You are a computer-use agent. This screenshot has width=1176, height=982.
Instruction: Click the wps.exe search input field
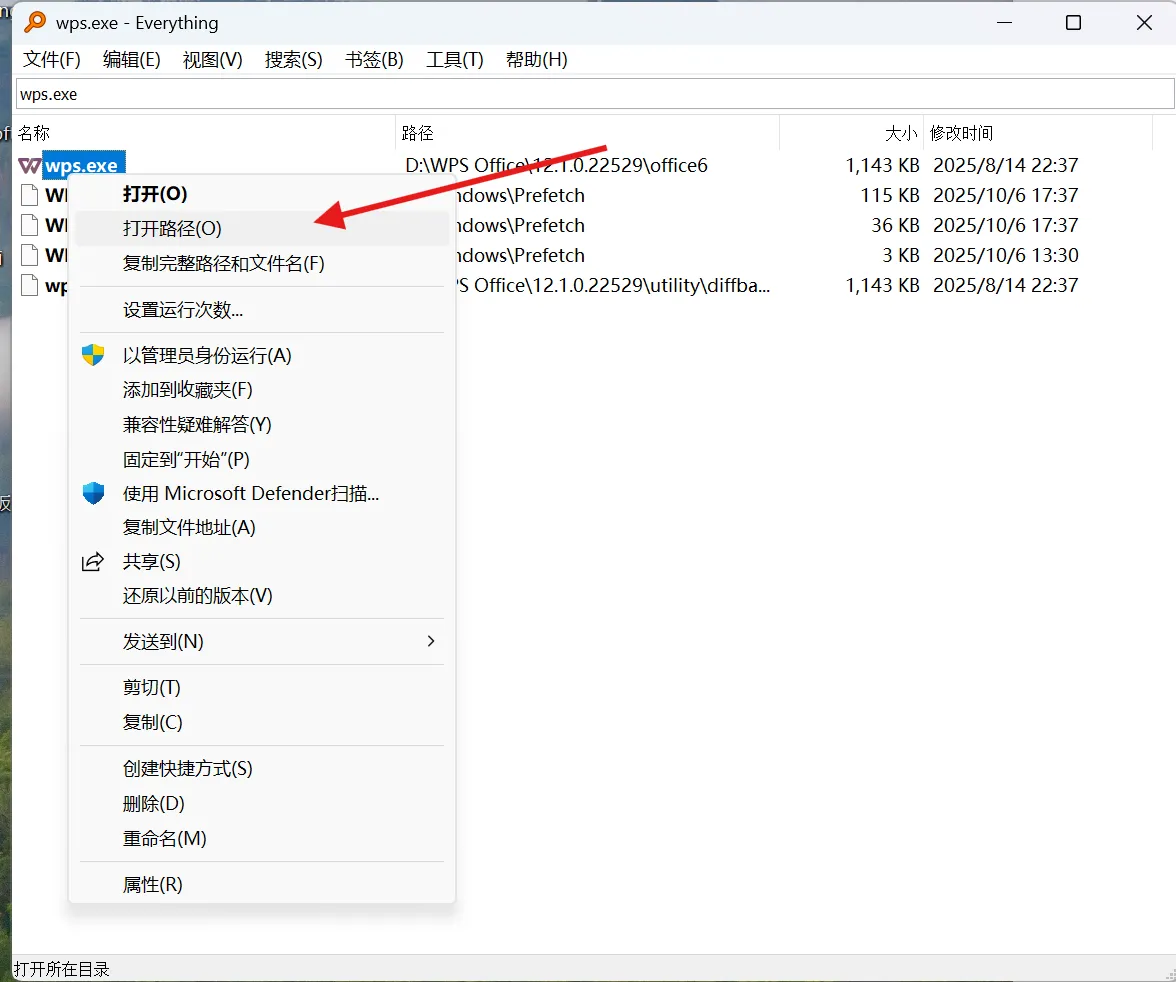coord(596,95)
